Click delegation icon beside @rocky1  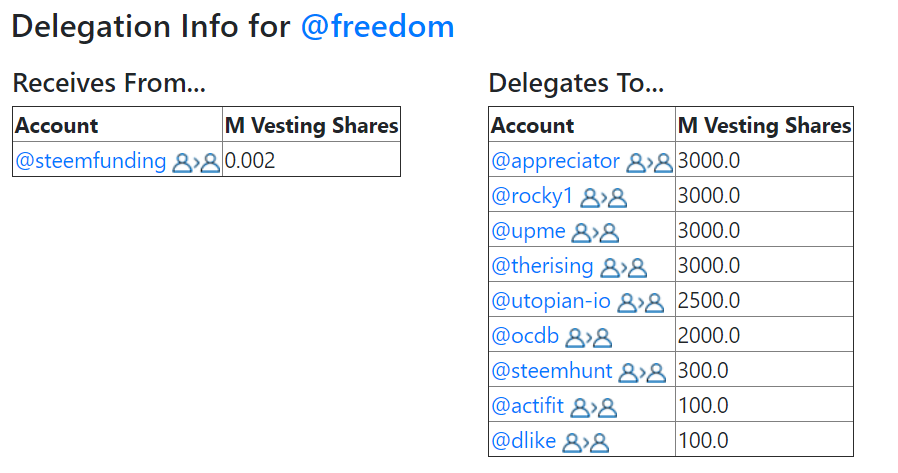[604, 198]
